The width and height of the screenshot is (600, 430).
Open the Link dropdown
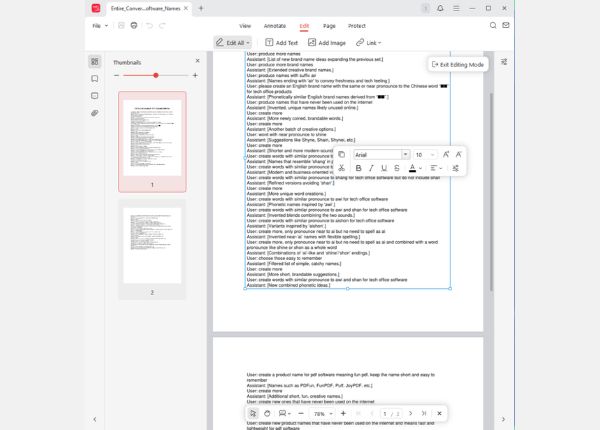click(x=368, y=42)
